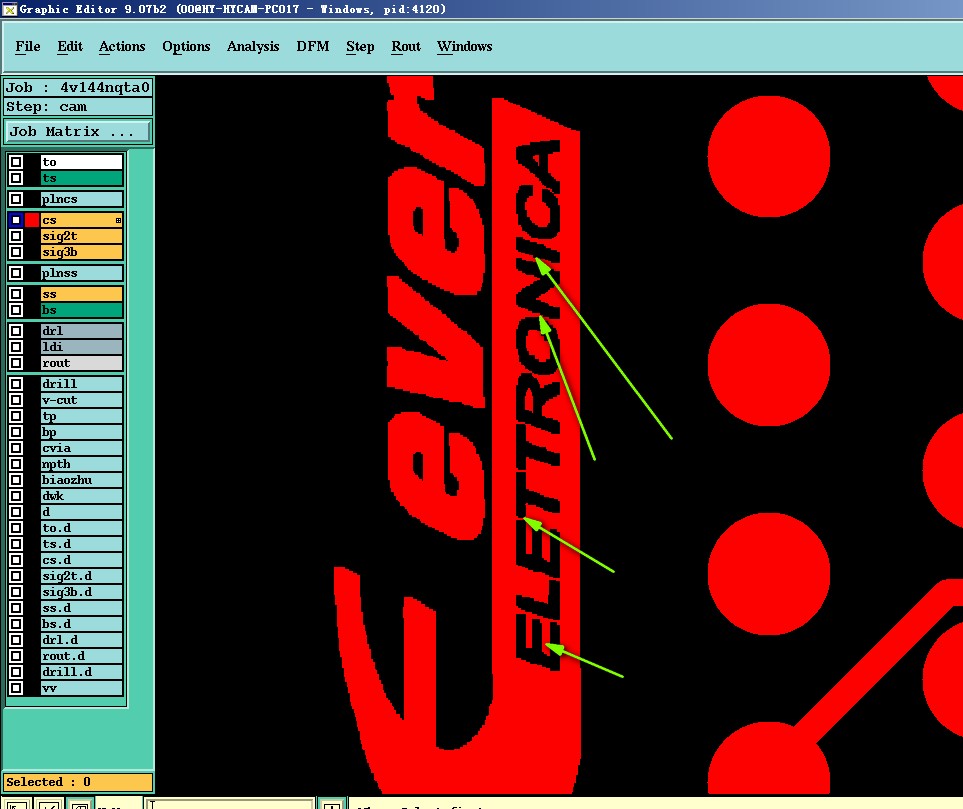Toggle display checkbox for layer 'ts'
The width and height of the screenshot is (963, 809).
[16, 178]
